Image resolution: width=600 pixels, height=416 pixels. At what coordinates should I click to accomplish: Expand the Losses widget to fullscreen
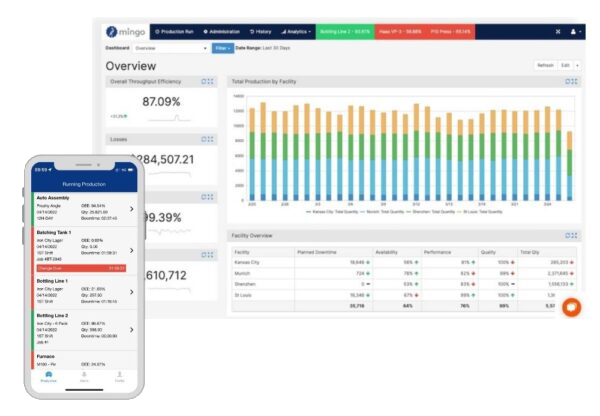pos(210,139)
